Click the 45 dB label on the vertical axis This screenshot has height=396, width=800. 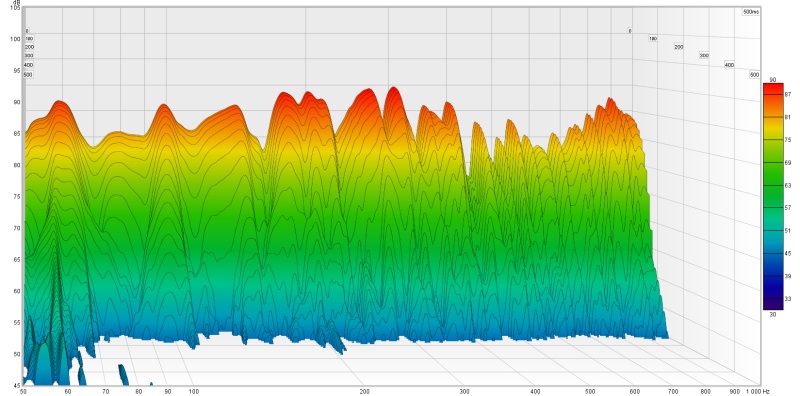click(x=18, y=385)
